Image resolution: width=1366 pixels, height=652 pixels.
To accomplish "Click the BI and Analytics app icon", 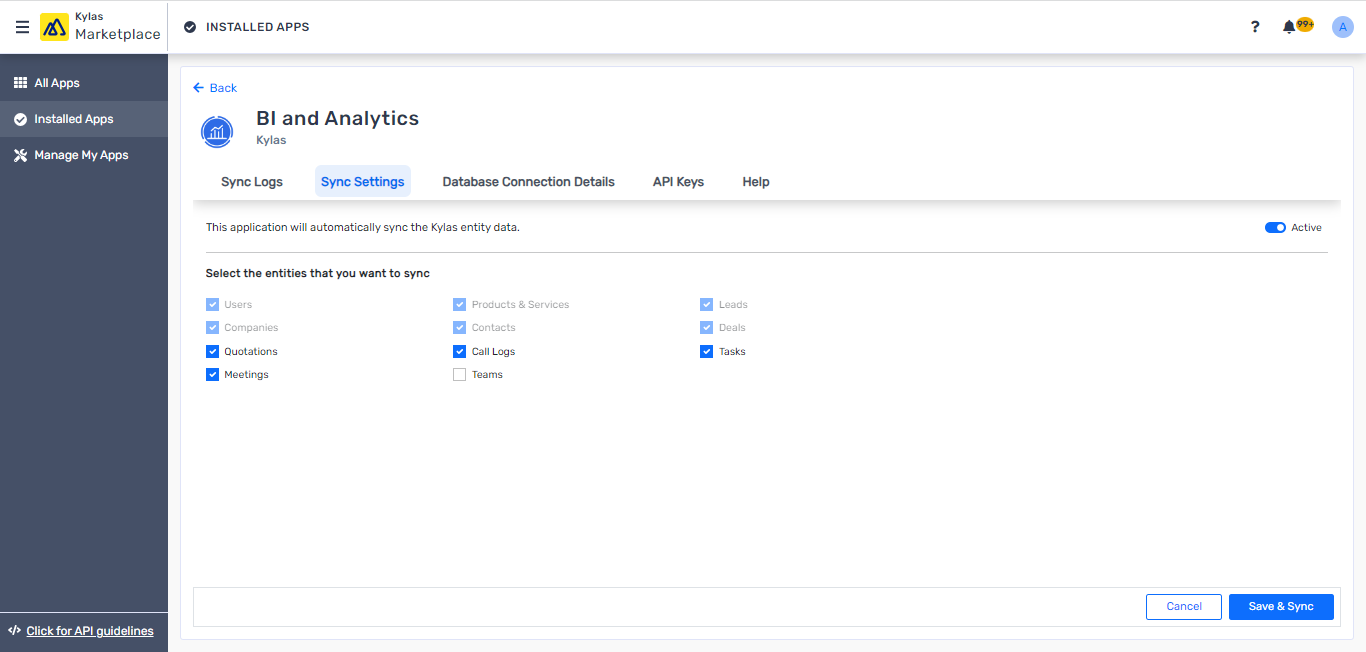I will pos(217,131).
